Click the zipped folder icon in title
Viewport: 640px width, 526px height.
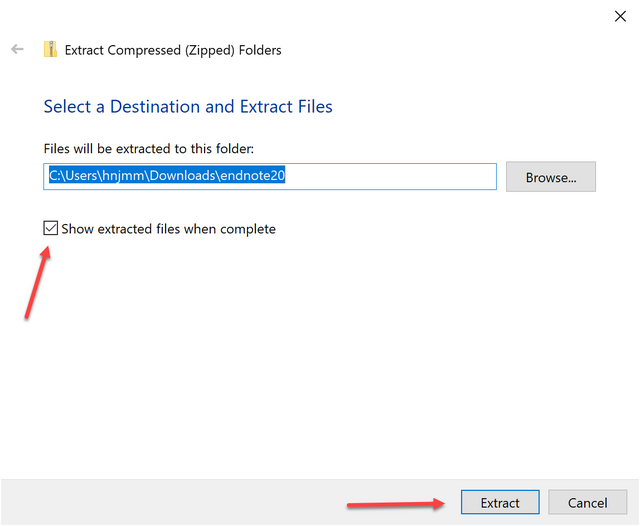tap(50, 49)
